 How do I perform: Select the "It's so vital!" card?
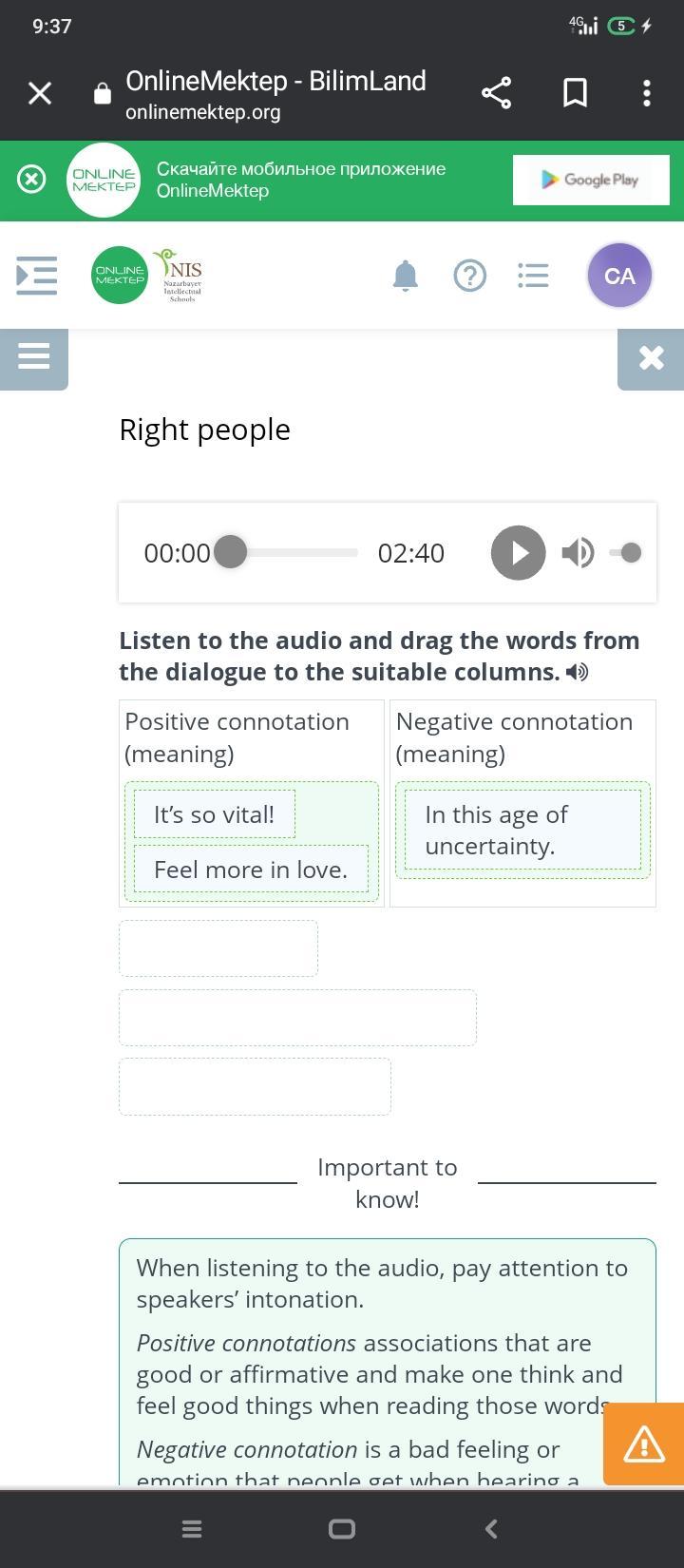215,814
